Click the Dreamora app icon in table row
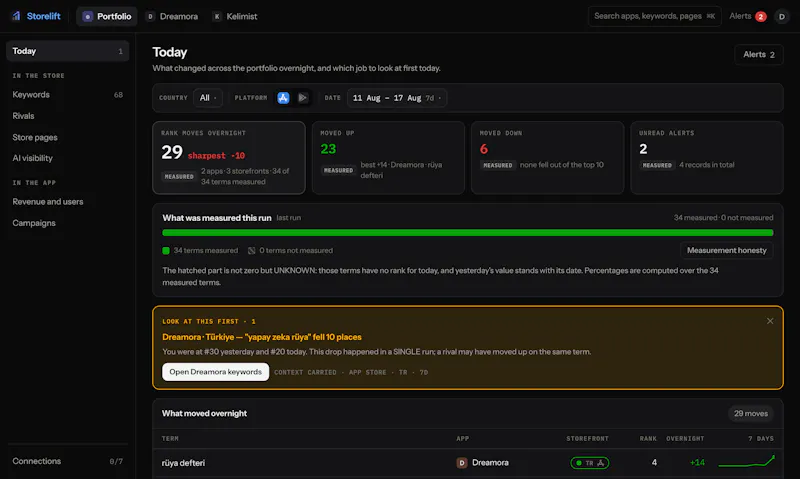Viewport: 800px width, 479px height. 462,463
